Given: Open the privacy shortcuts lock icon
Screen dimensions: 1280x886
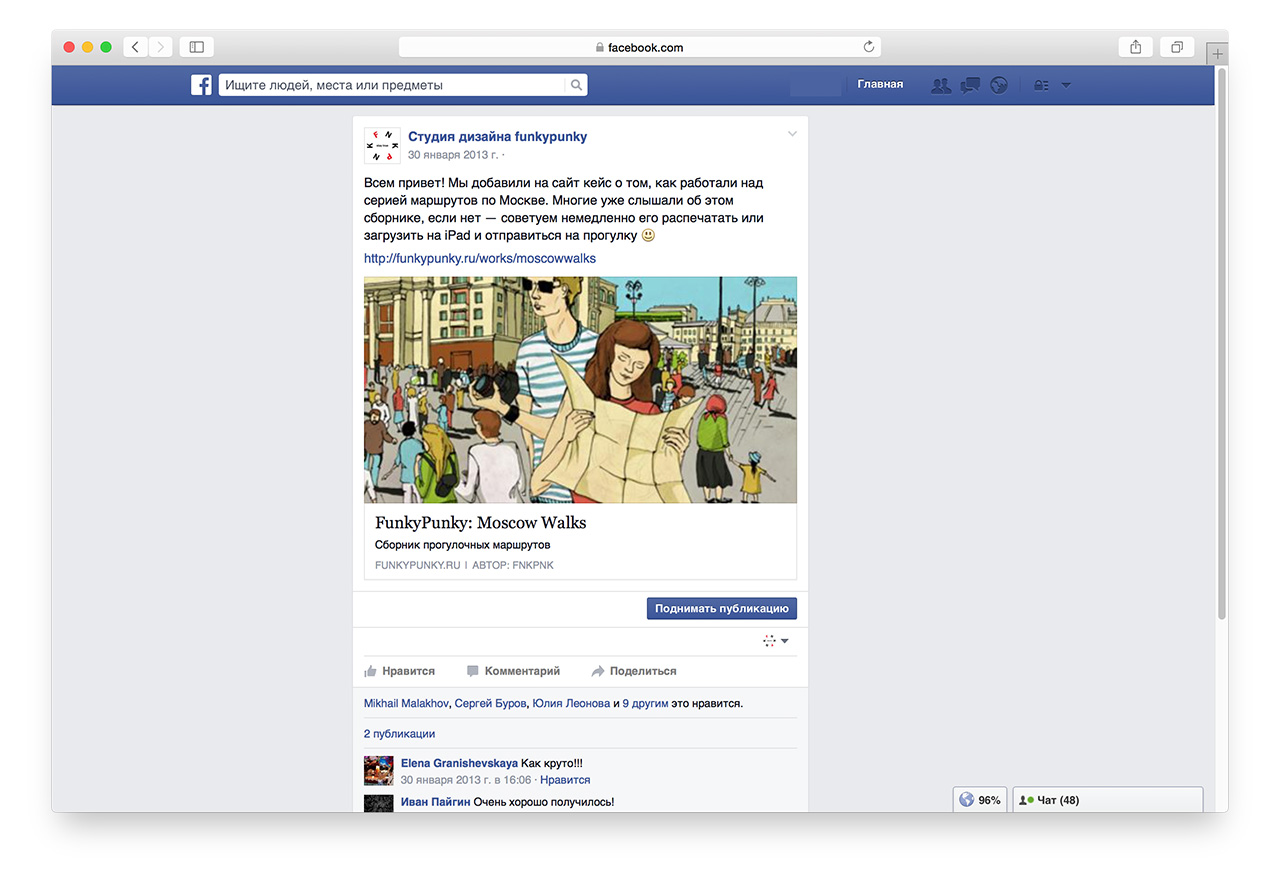Looking at the screenshot, I should 1041,85.
